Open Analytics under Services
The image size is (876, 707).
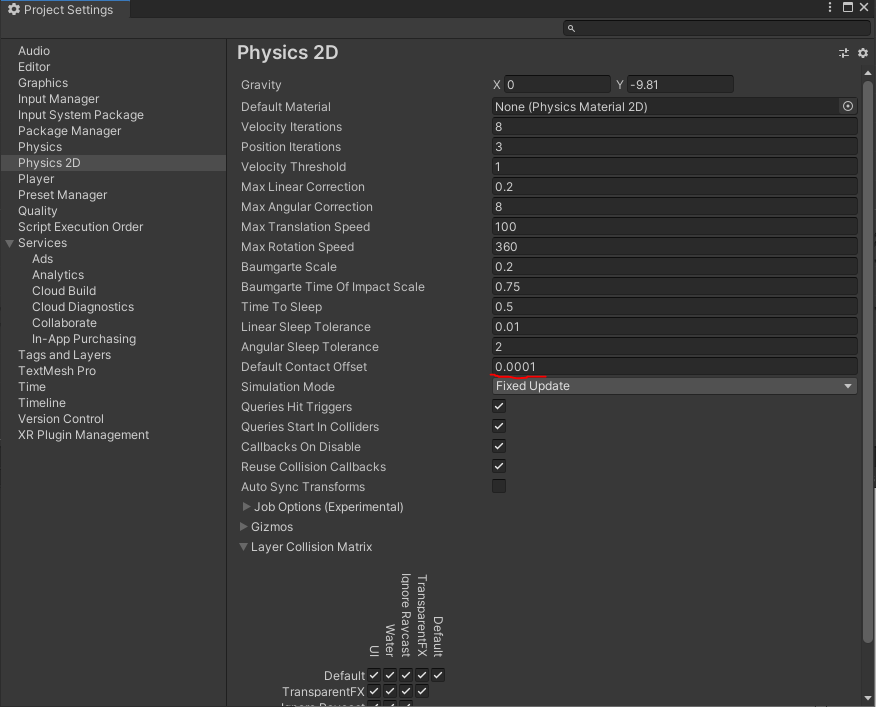point(58,275)
